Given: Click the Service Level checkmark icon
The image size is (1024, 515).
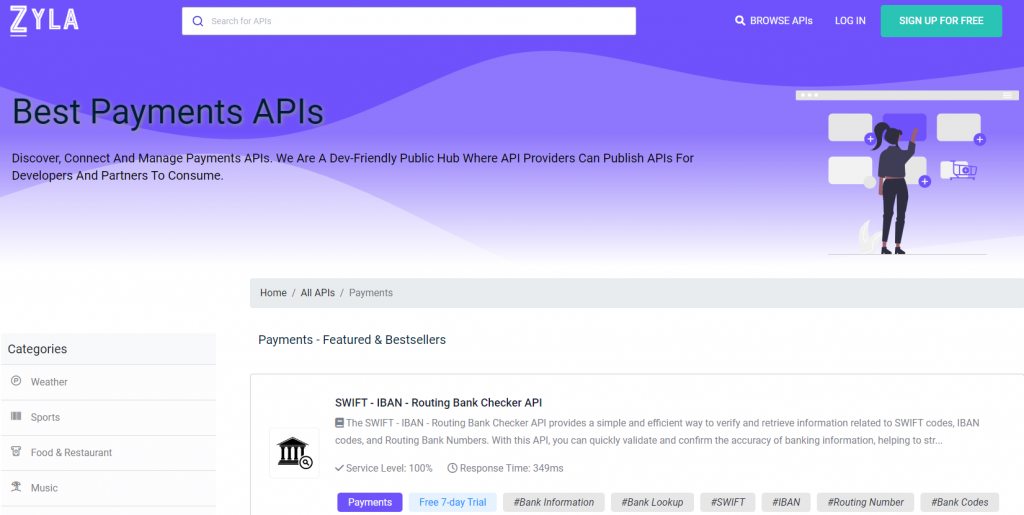Looking at the screenshot, I should pyautogui.click(x=340, y=468).
